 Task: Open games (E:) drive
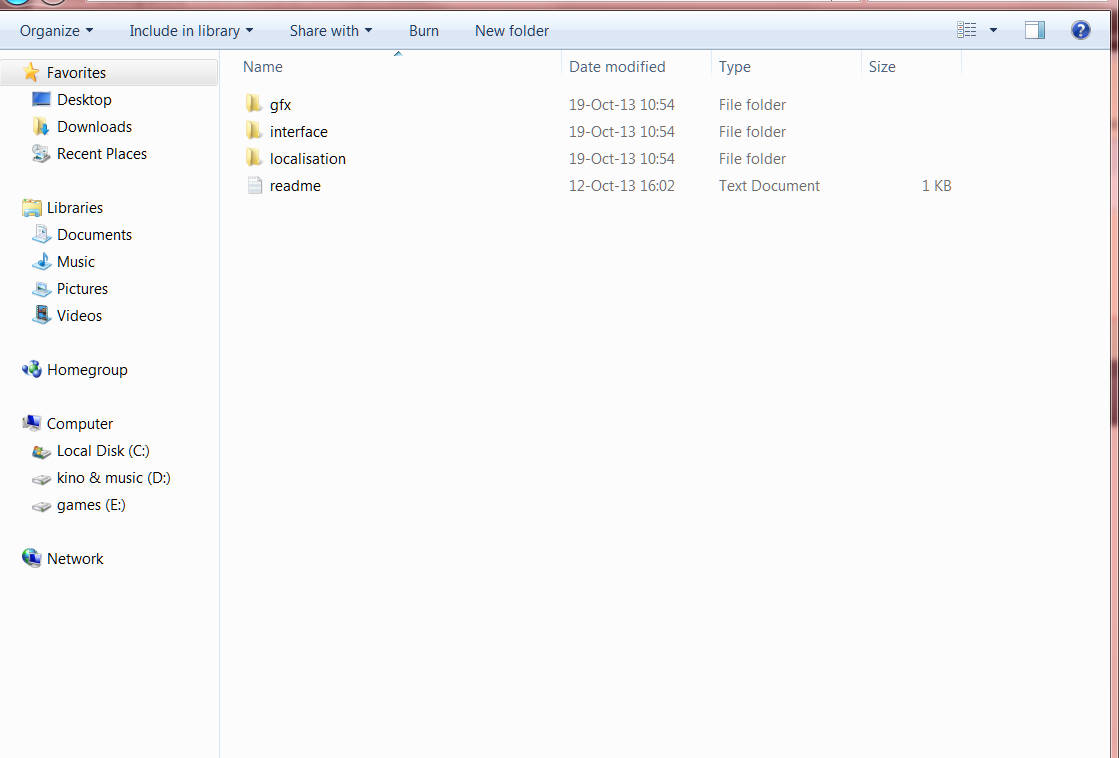coord(91,505)
